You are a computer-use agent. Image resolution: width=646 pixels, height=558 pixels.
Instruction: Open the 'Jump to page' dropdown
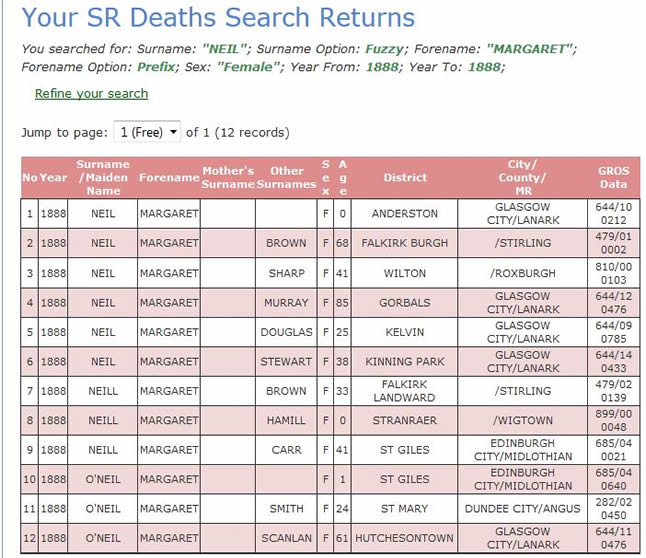click(146, 132)
